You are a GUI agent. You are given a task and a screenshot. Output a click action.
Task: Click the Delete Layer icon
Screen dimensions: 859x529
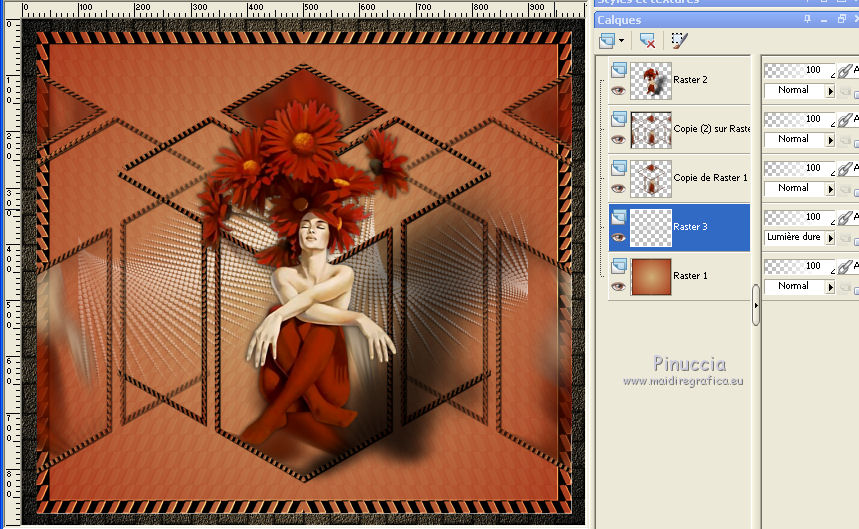point(647,41)
